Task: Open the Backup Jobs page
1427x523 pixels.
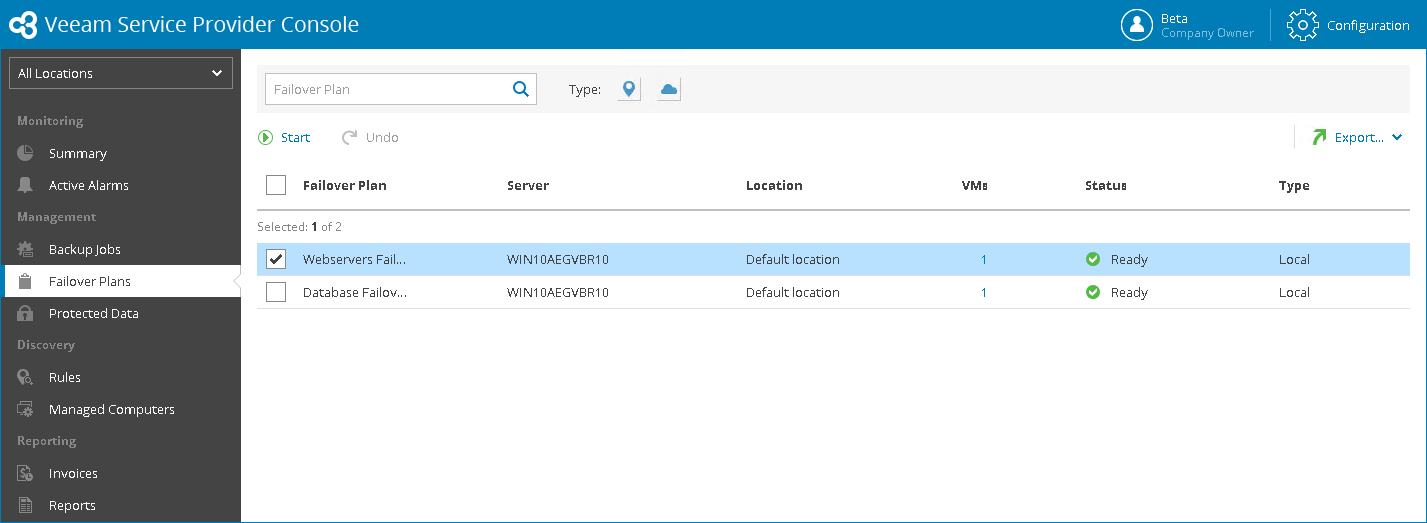Action: [84, 249]
